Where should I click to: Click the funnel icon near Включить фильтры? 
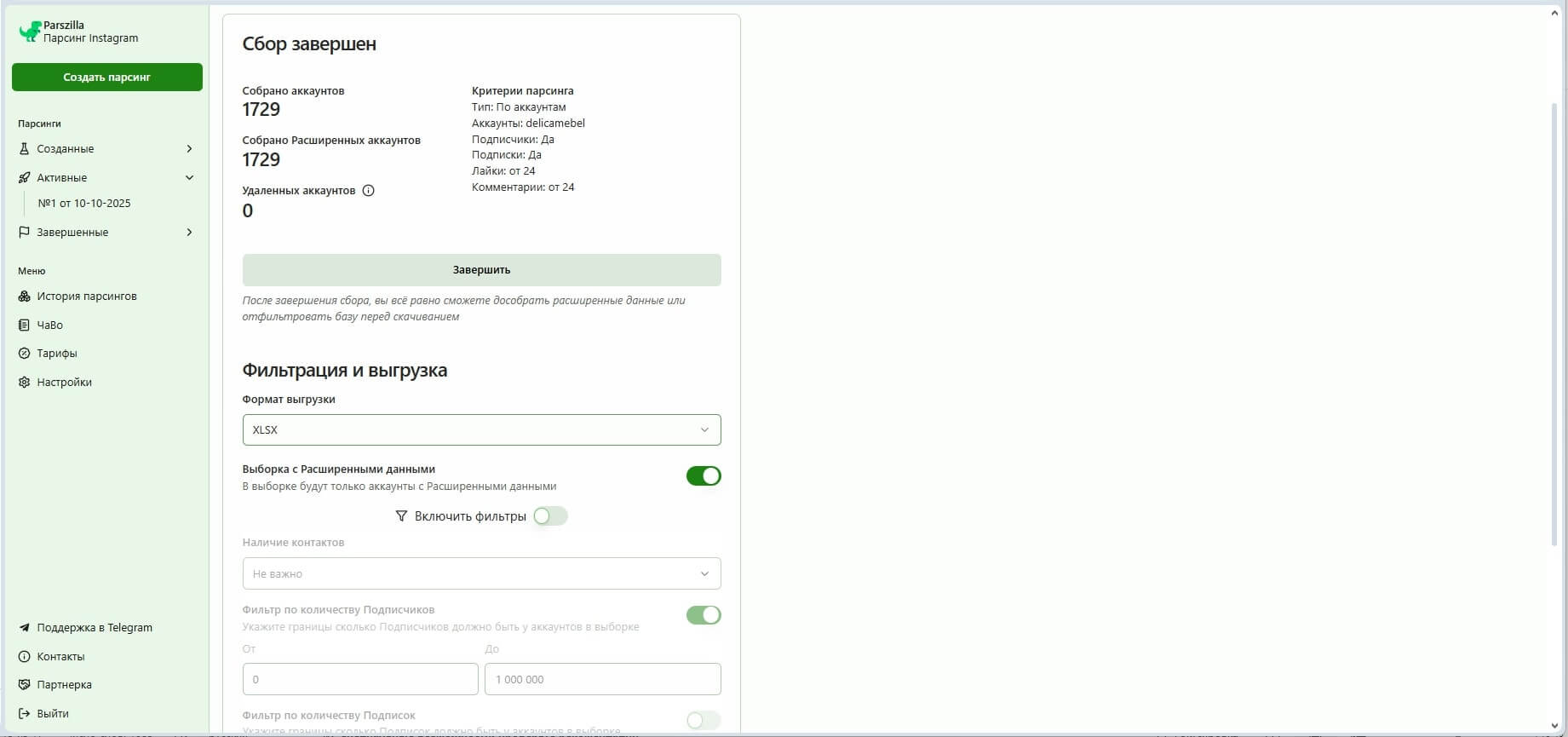coord(401,516)
